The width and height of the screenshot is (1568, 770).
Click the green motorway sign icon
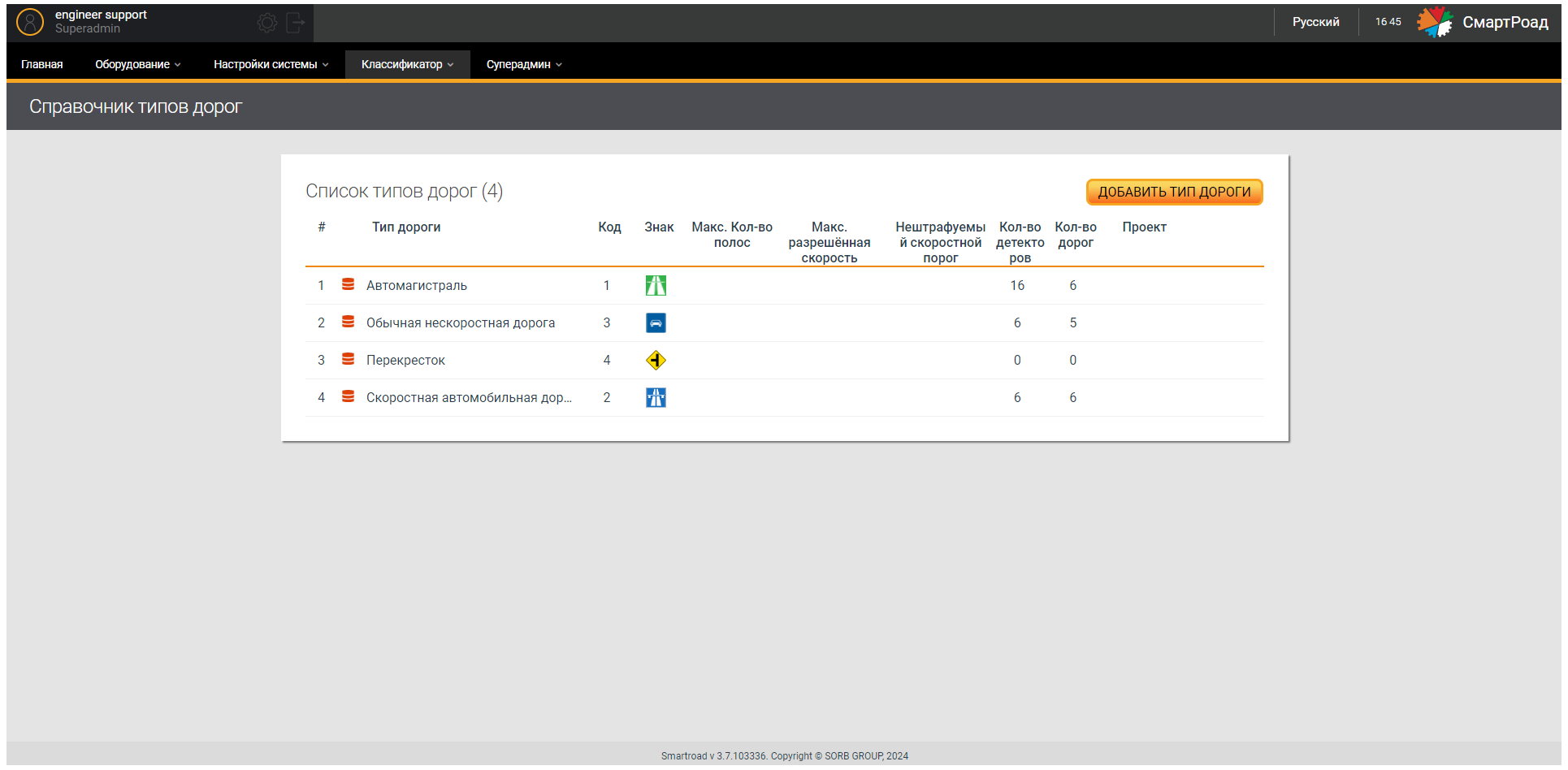656,285
